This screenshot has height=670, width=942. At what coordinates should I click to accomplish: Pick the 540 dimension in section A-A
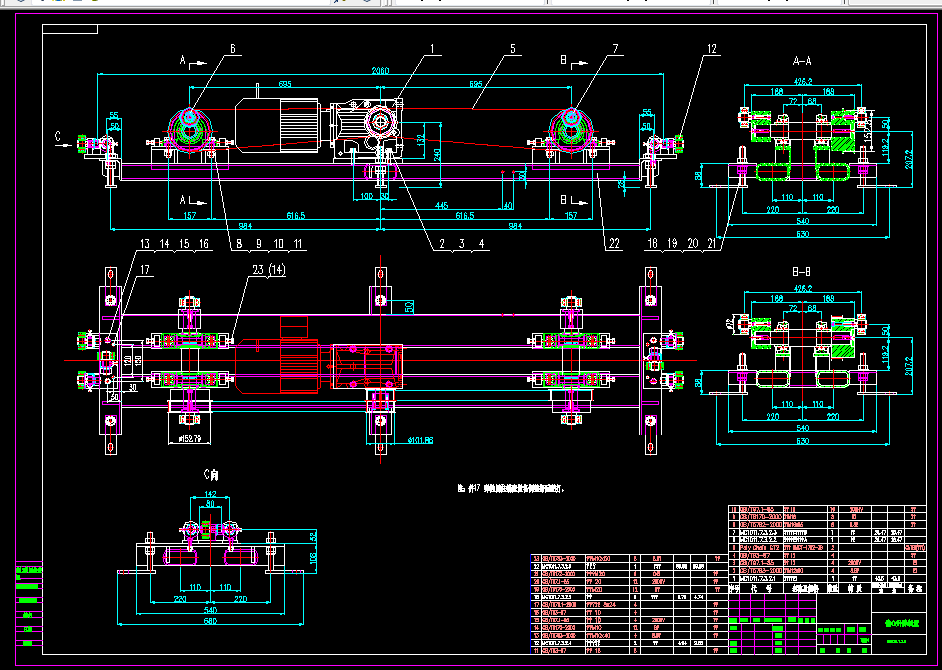click(x=802, y=221)
